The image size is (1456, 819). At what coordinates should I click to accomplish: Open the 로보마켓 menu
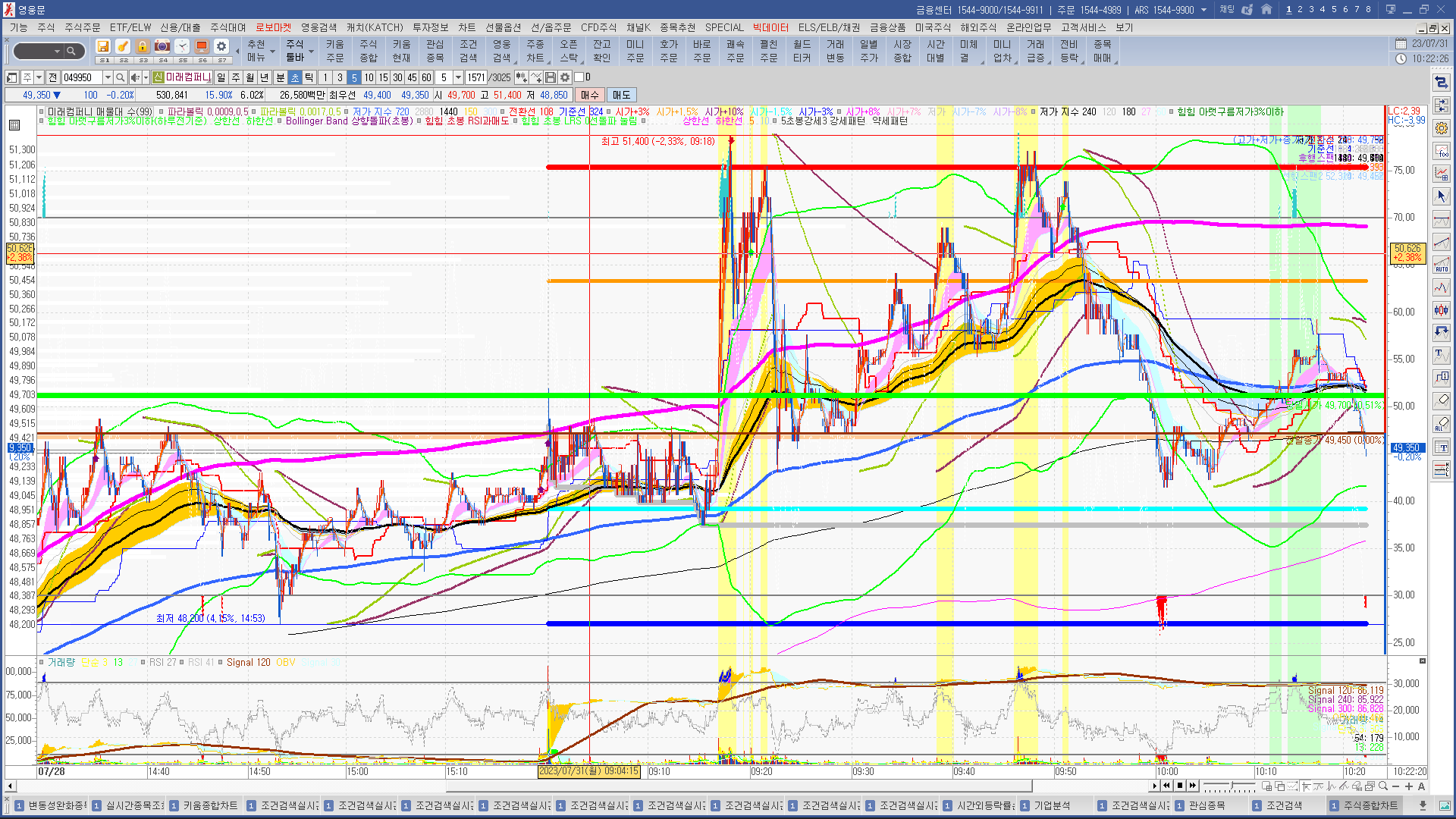click(x=273, y=27)
